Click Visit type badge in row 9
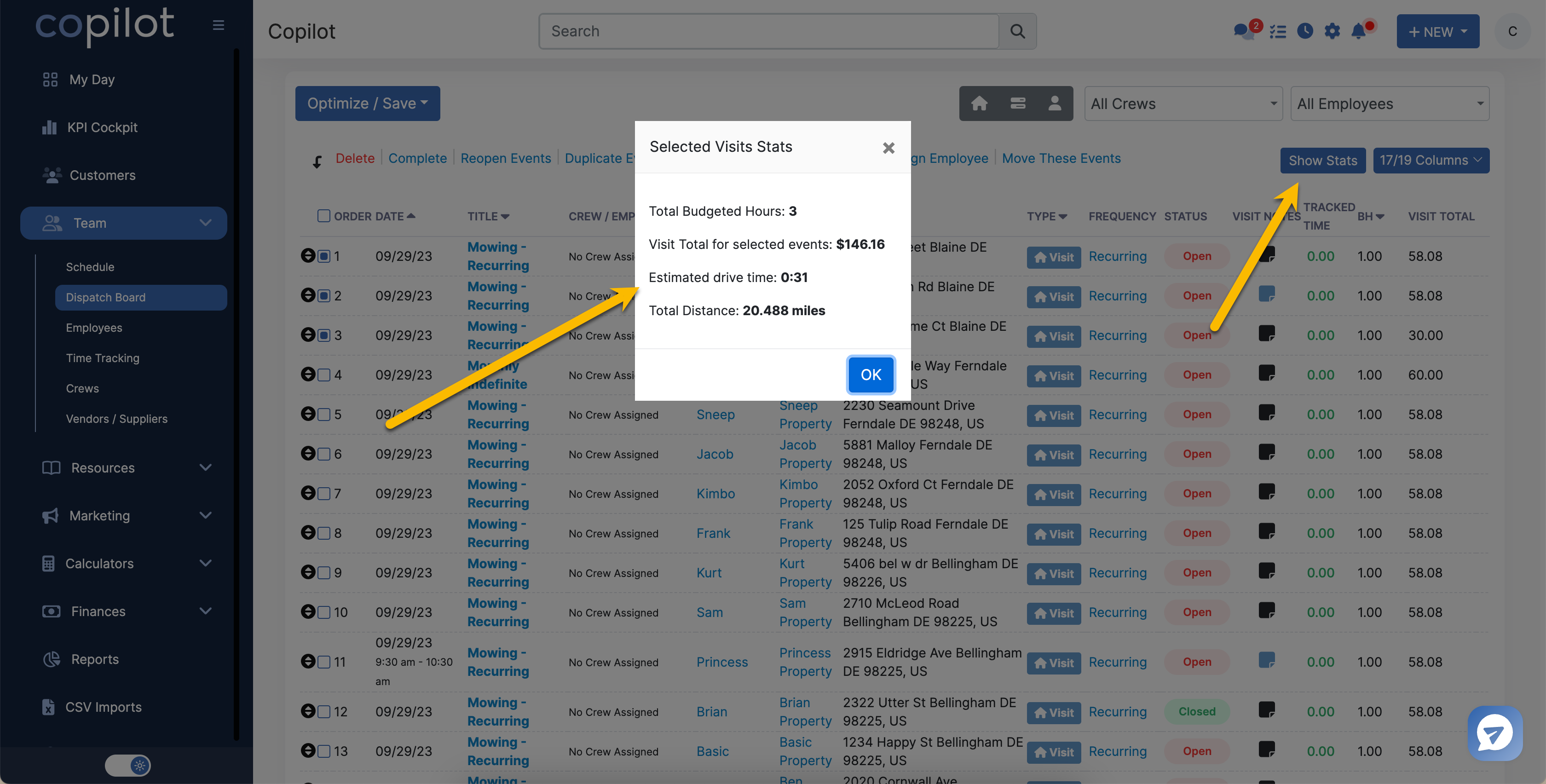 (1054, 573)
